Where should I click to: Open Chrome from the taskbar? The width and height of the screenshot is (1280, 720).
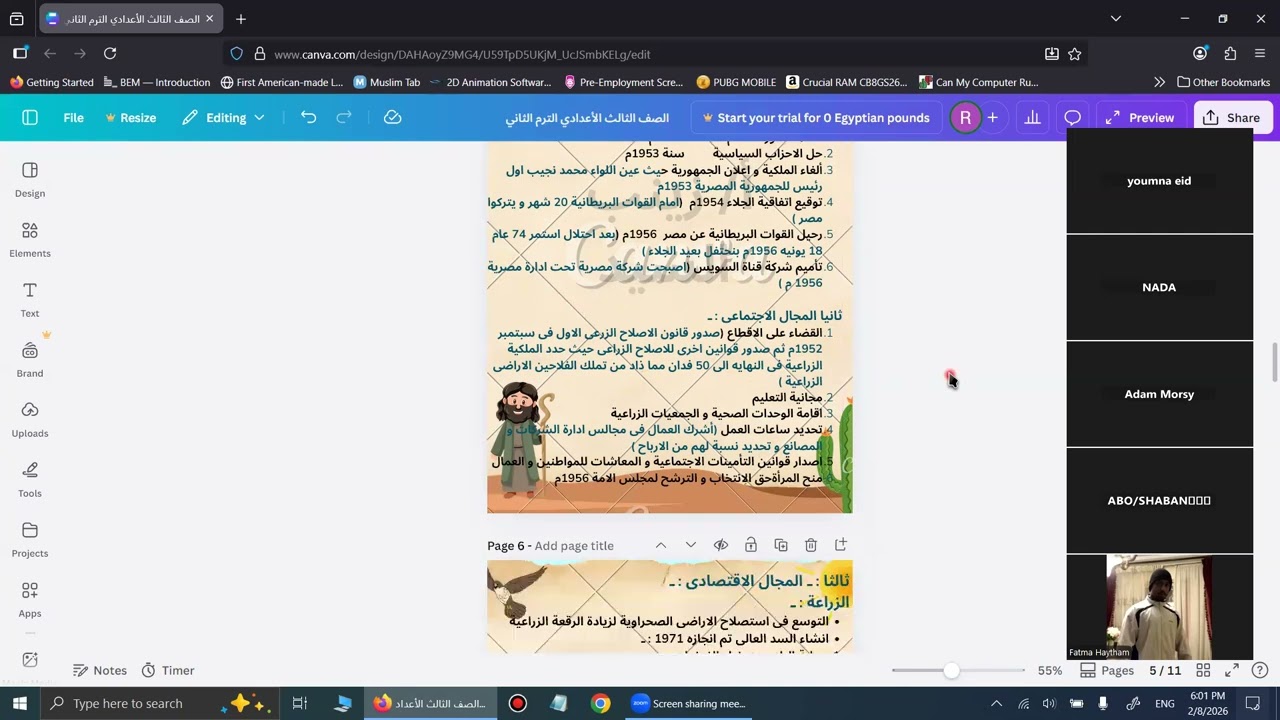coord(600,703)
